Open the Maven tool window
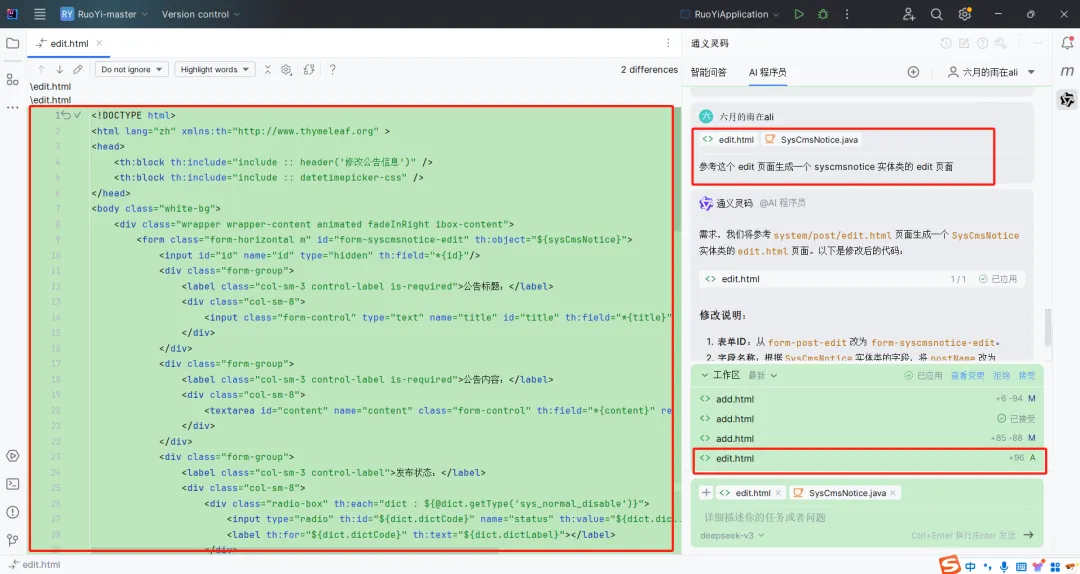Screen dimensions: 1080x574 click(x=1067, y=71)
